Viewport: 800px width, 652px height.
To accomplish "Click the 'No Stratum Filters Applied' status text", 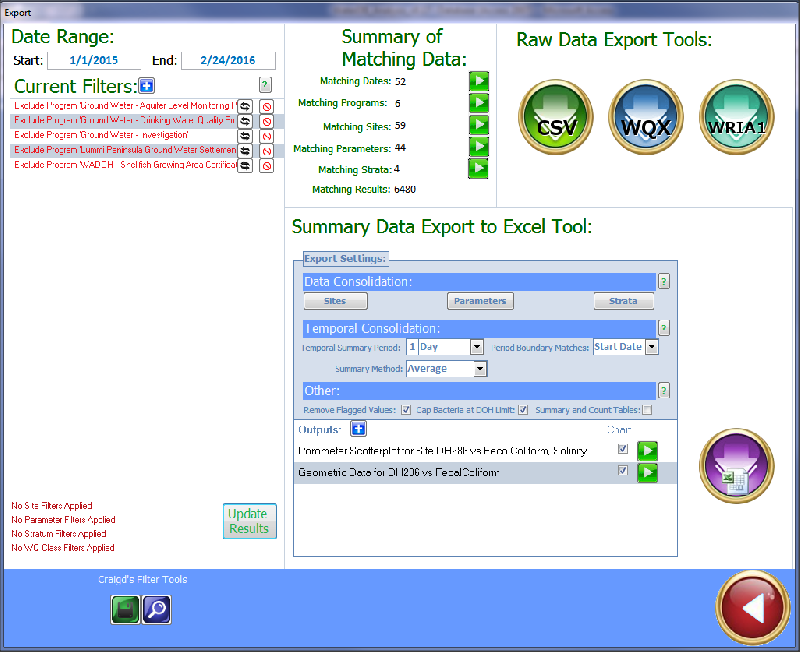I will click(59, 534).
